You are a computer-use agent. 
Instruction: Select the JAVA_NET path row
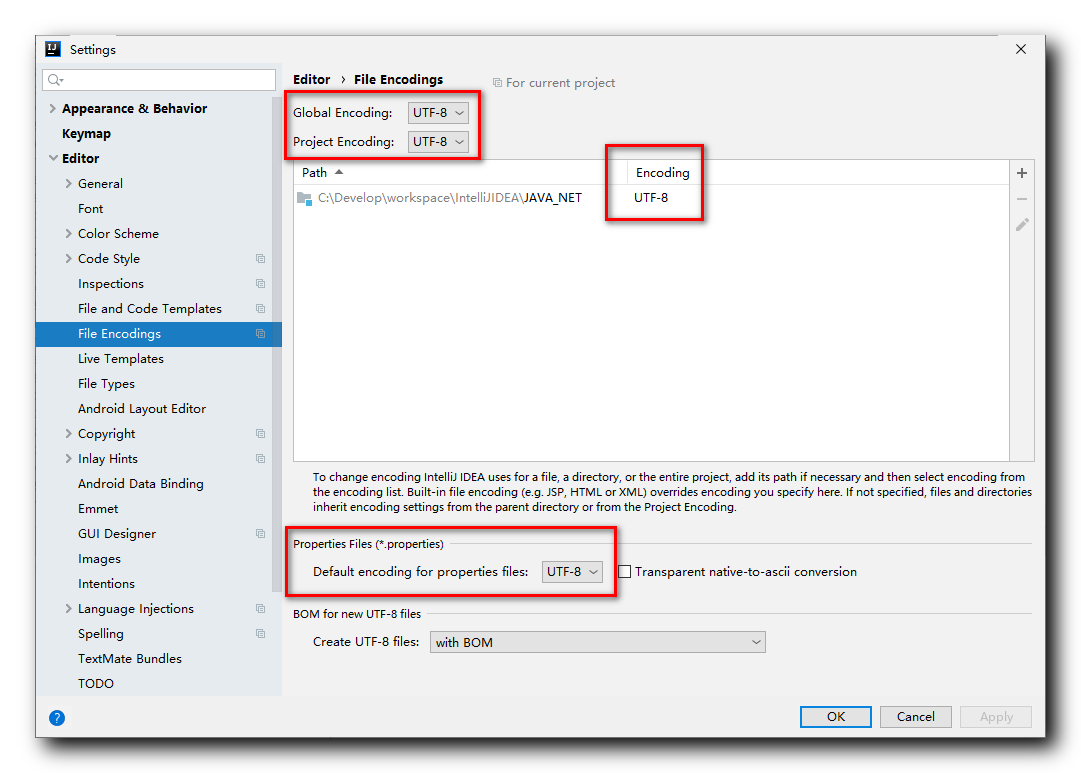coord(651,198)
